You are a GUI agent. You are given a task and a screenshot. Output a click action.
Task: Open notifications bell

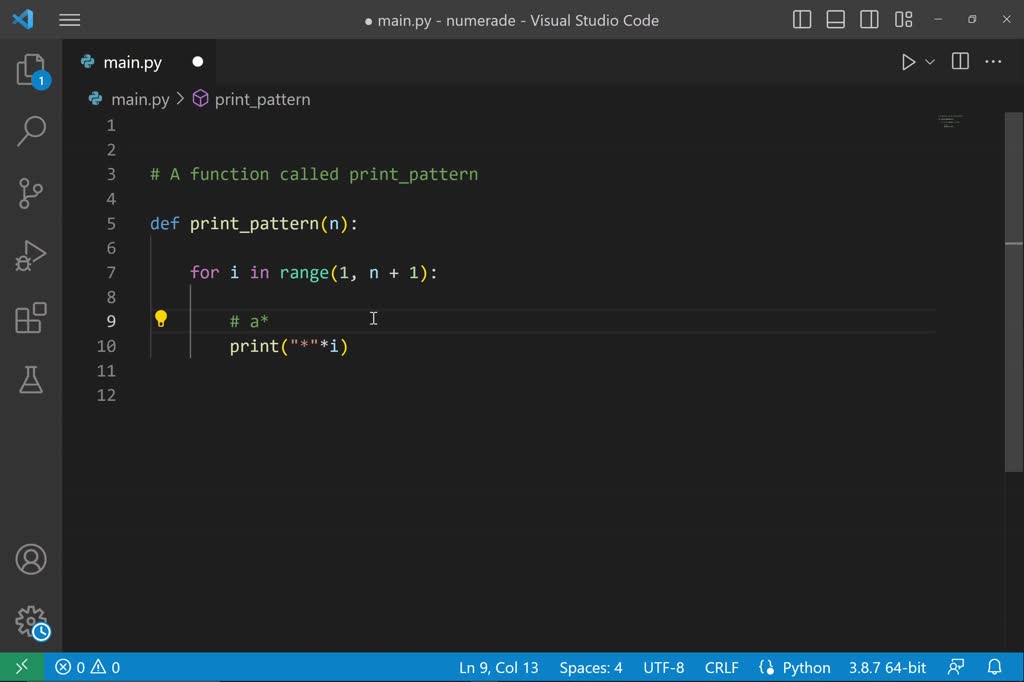(994, 667)
